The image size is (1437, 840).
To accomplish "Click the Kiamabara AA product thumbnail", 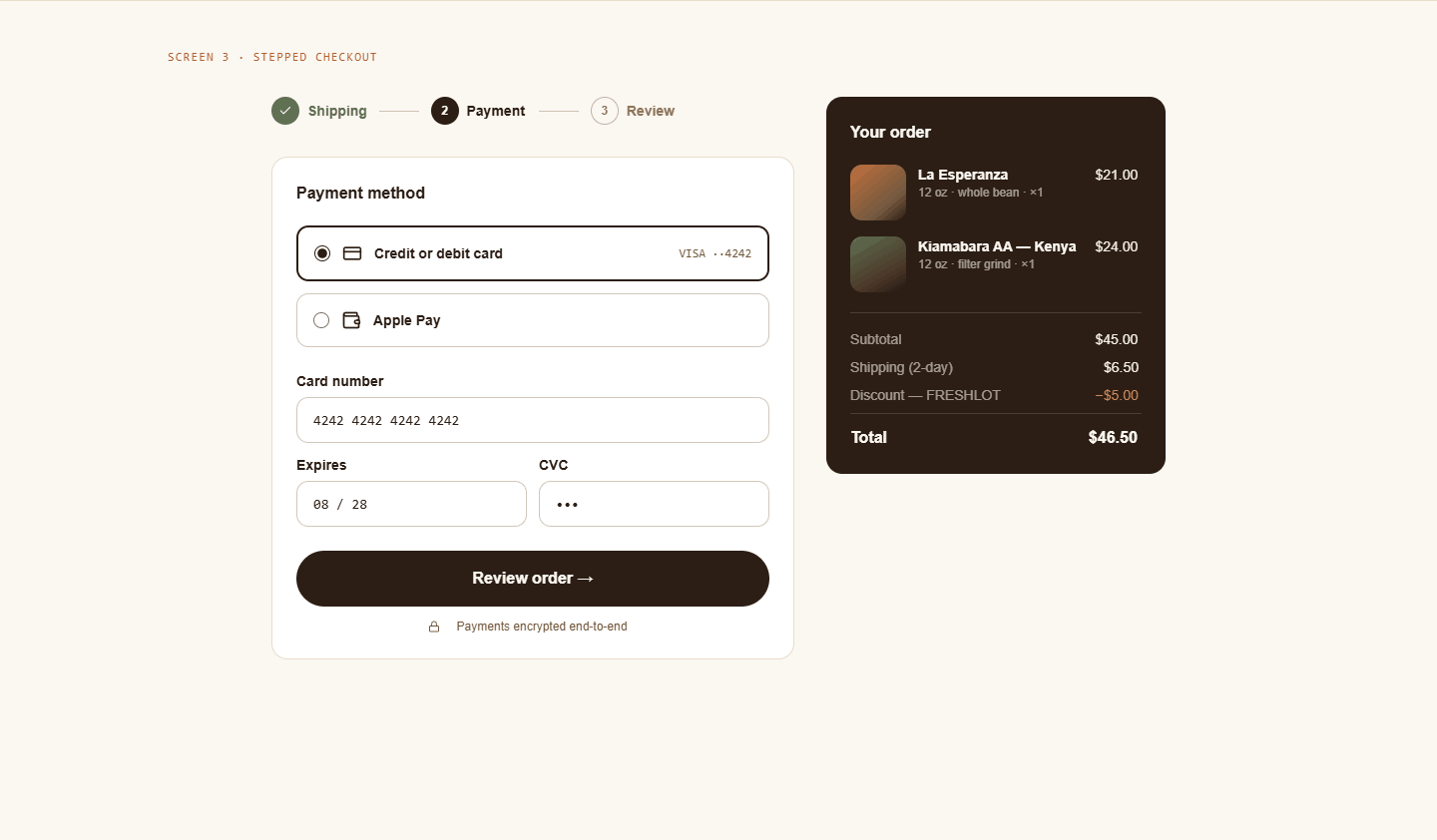I will tap(878, 264).
